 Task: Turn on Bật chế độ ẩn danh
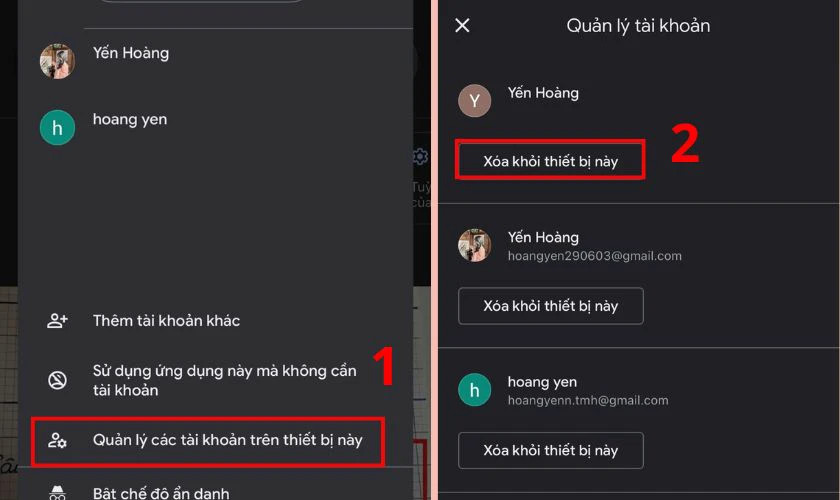tap(161, 493)
